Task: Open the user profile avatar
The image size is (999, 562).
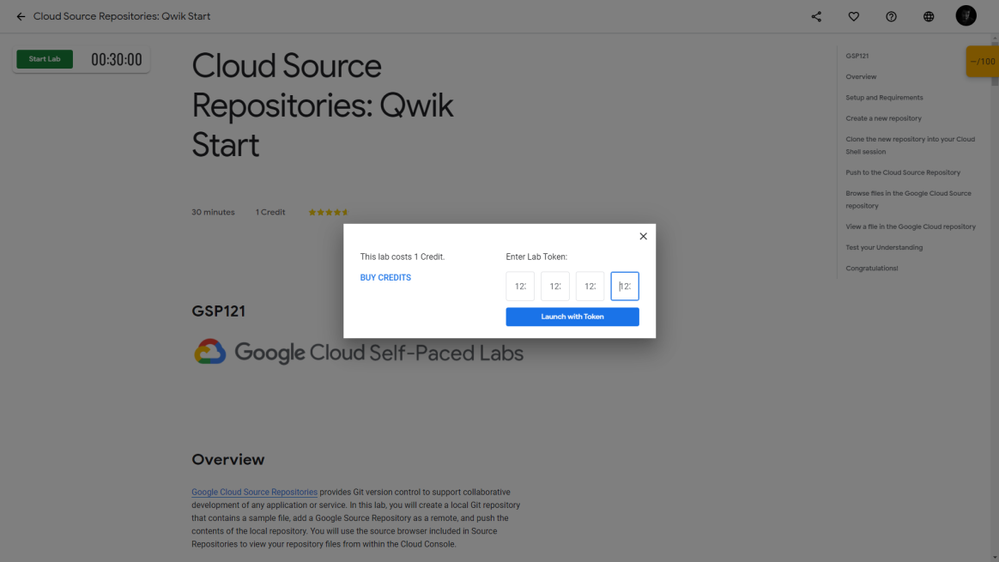Action: point(966,16)
